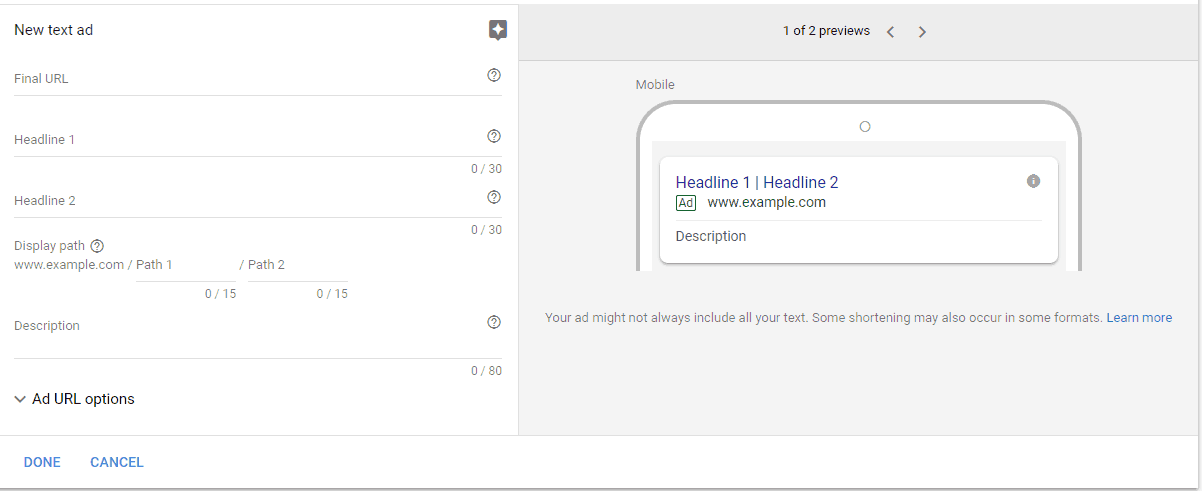Go to next ad preview
Image resolution: width=1202 pixels, height=491 pixels.
922,31
